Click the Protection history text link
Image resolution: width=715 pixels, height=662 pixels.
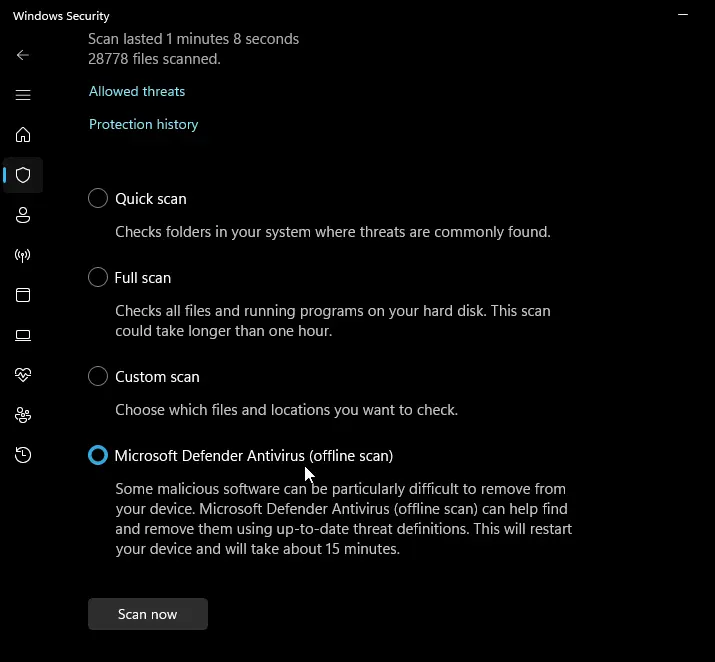coord(143,124)
